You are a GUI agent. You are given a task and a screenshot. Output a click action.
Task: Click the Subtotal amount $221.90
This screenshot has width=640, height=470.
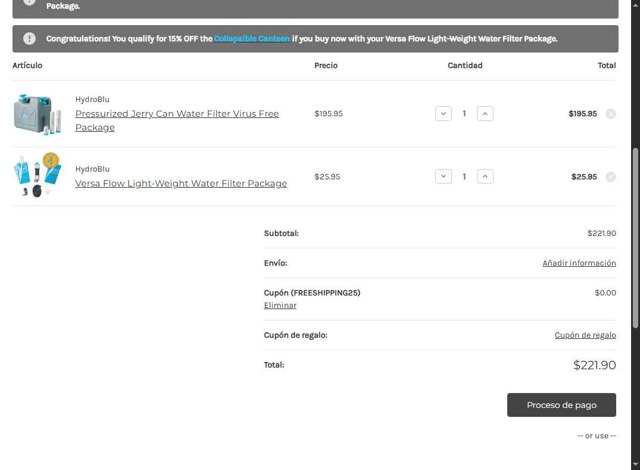pyautogui.click(x=602, y=233)
